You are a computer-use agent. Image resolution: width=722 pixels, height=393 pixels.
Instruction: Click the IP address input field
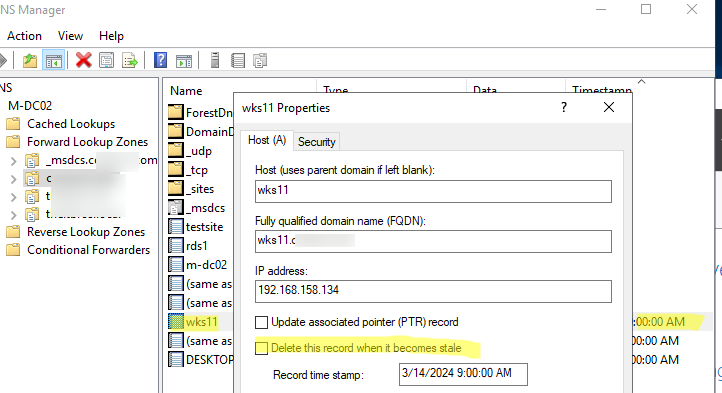pyautogui.click(x=433, y=291)
